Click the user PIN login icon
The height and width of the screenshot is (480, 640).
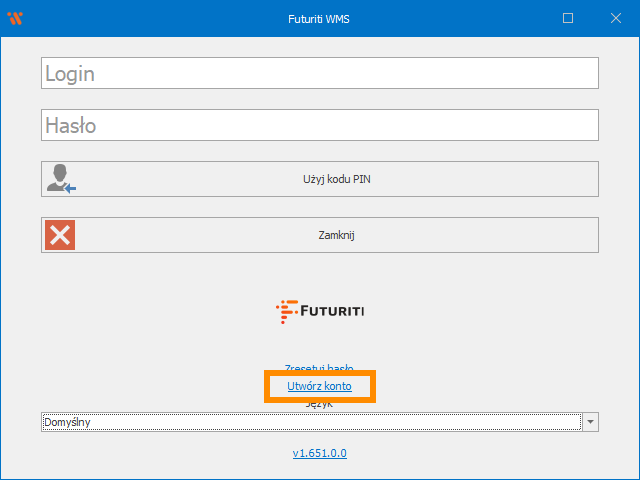click(60, 179)
